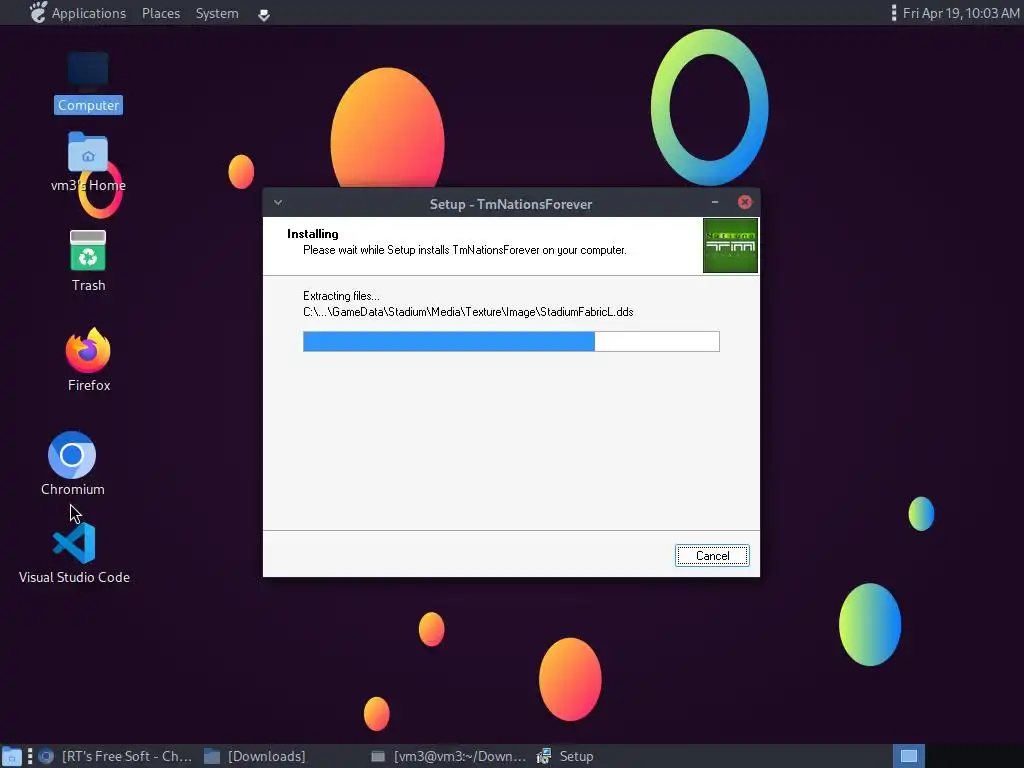
Task: Click the 'Extracting files...' status text
Action: [x=341, y=296]
